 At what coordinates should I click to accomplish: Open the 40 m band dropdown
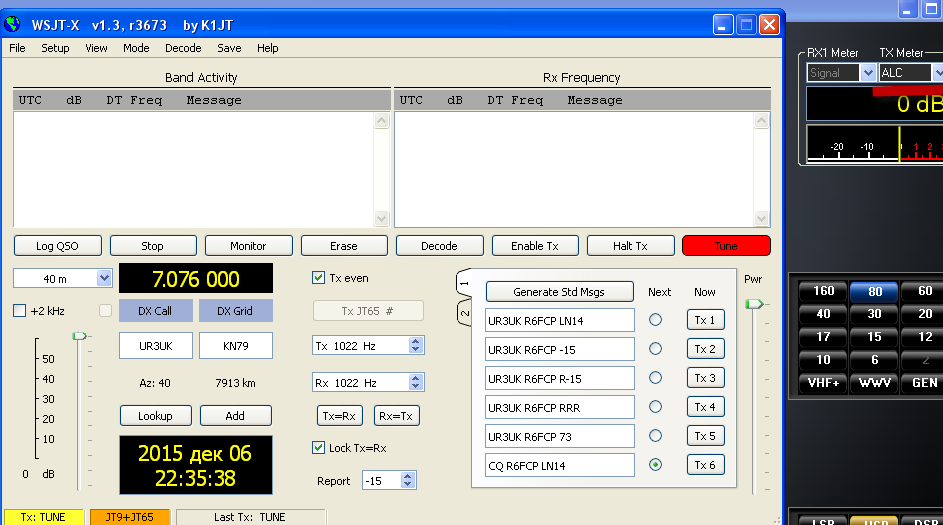[104, 278]
